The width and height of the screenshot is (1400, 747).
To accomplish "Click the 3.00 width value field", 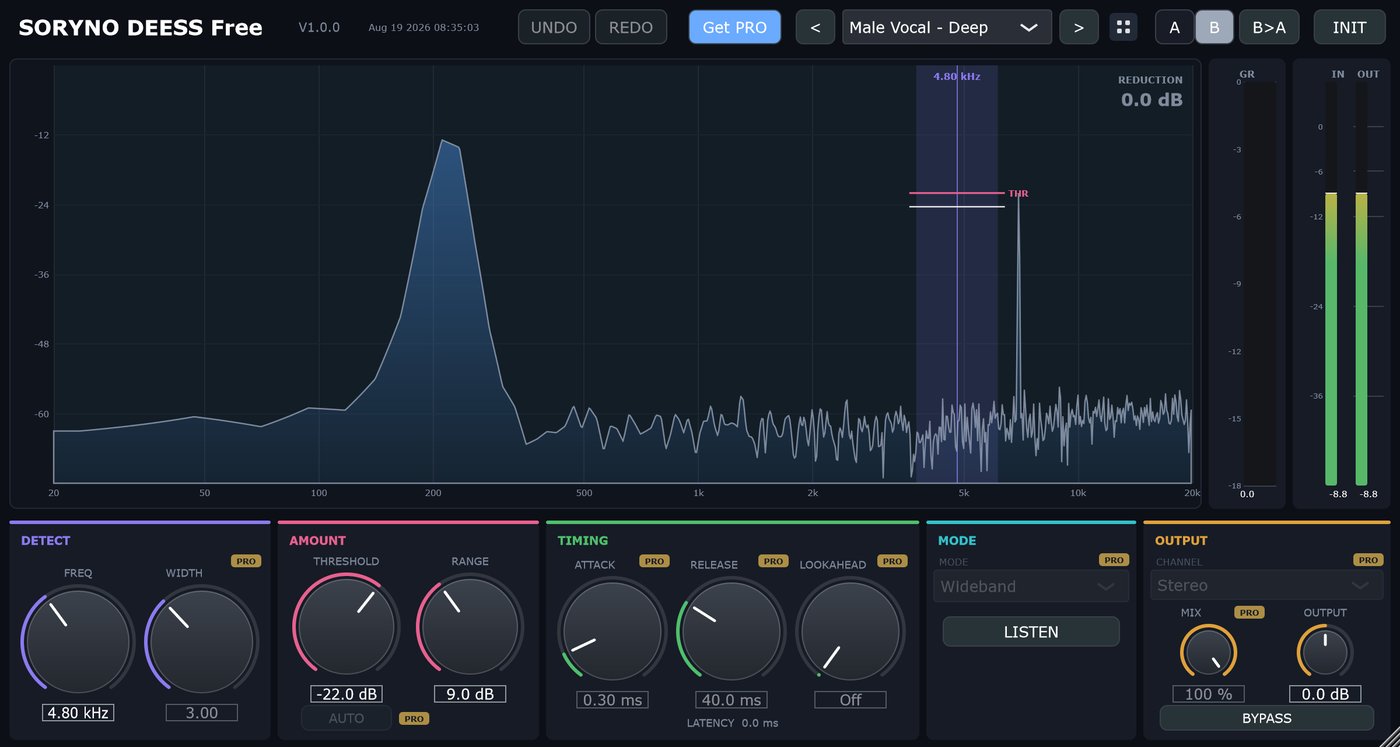I will [201, 713].
